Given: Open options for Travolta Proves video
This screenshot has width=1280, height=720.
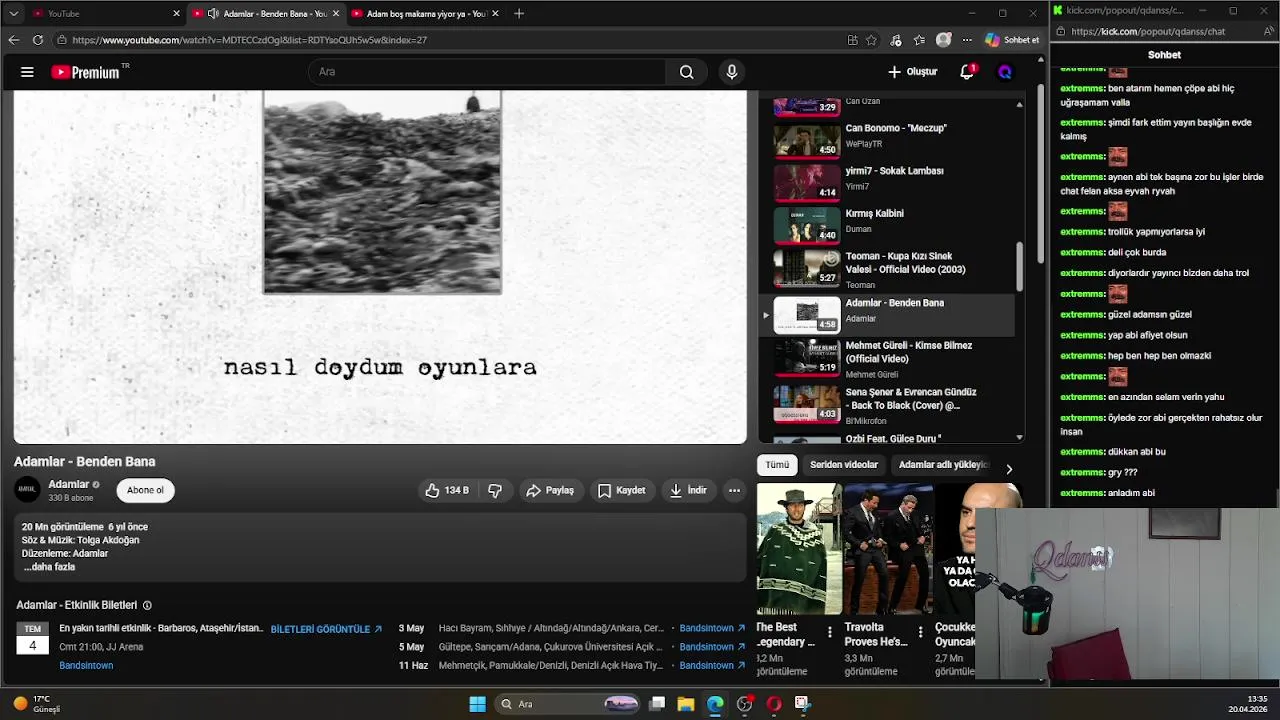Looking at the screenshot, I should (x=920, y=633).
